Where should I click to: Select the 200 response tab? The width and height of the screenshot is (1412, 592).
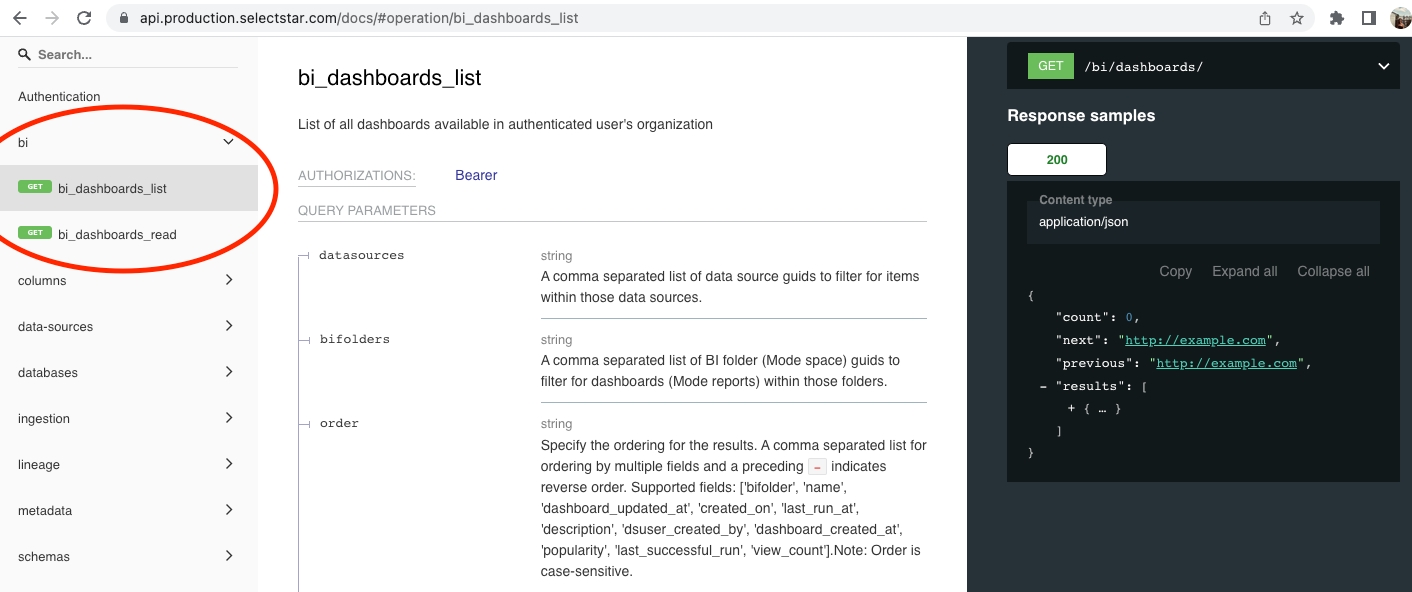coord(1056,160)
